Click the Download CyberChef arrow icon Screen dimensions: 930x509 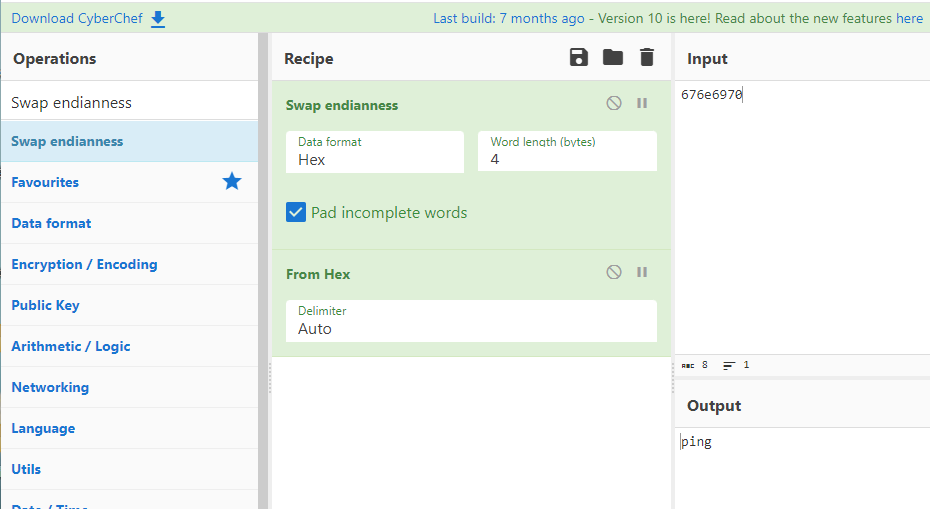158,19
